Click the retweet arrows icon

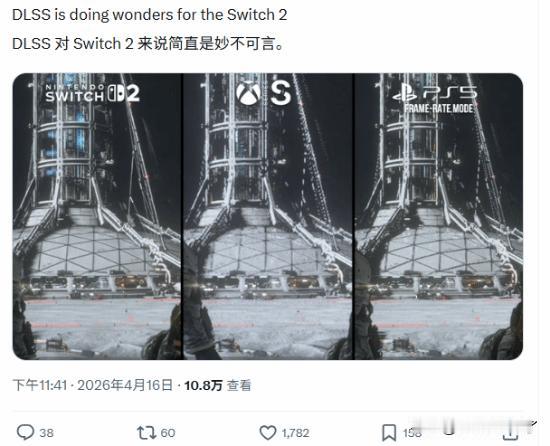[x=147, y=432]
